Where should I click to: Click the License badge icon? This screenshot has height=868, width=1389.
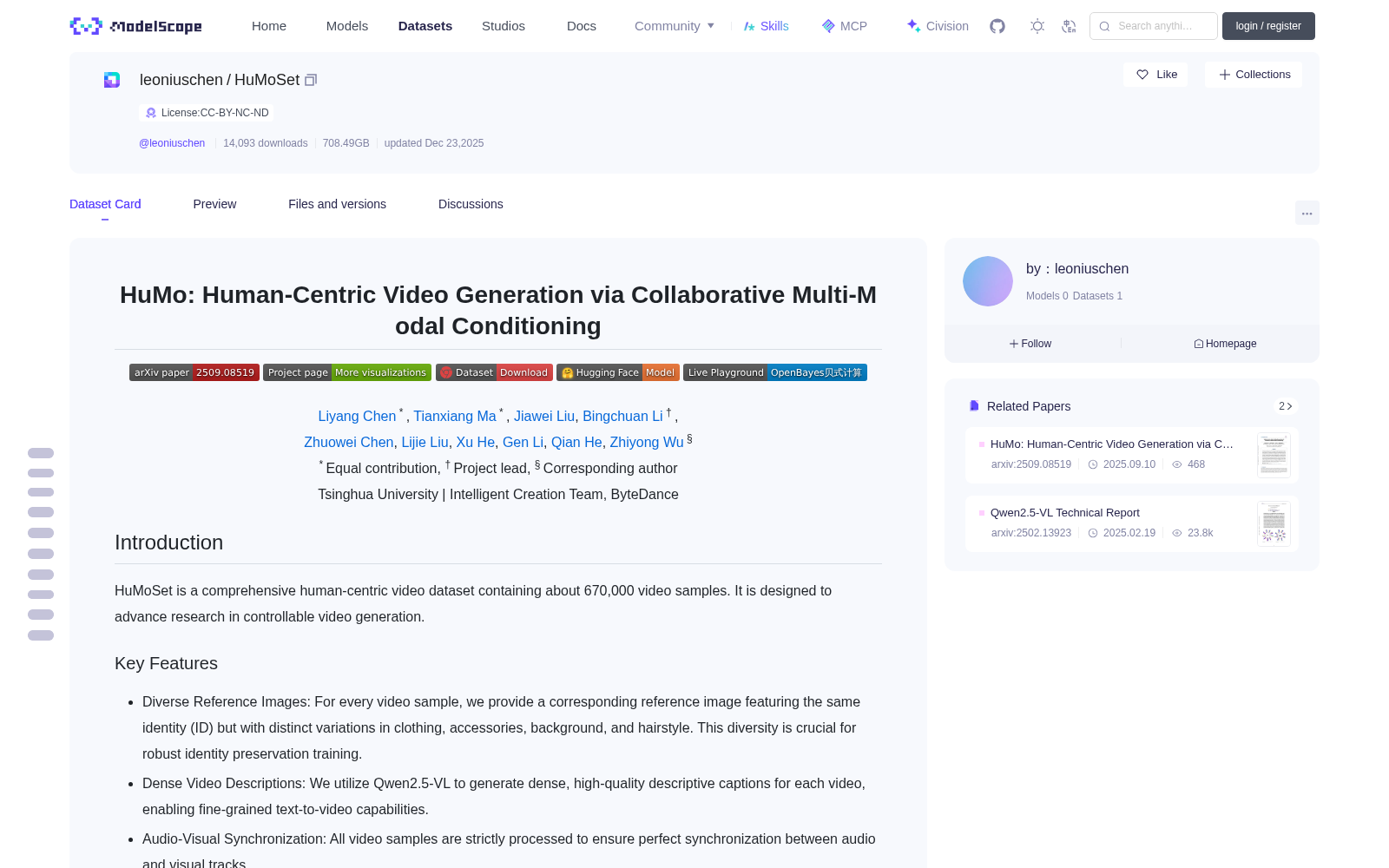click(151, 113)
